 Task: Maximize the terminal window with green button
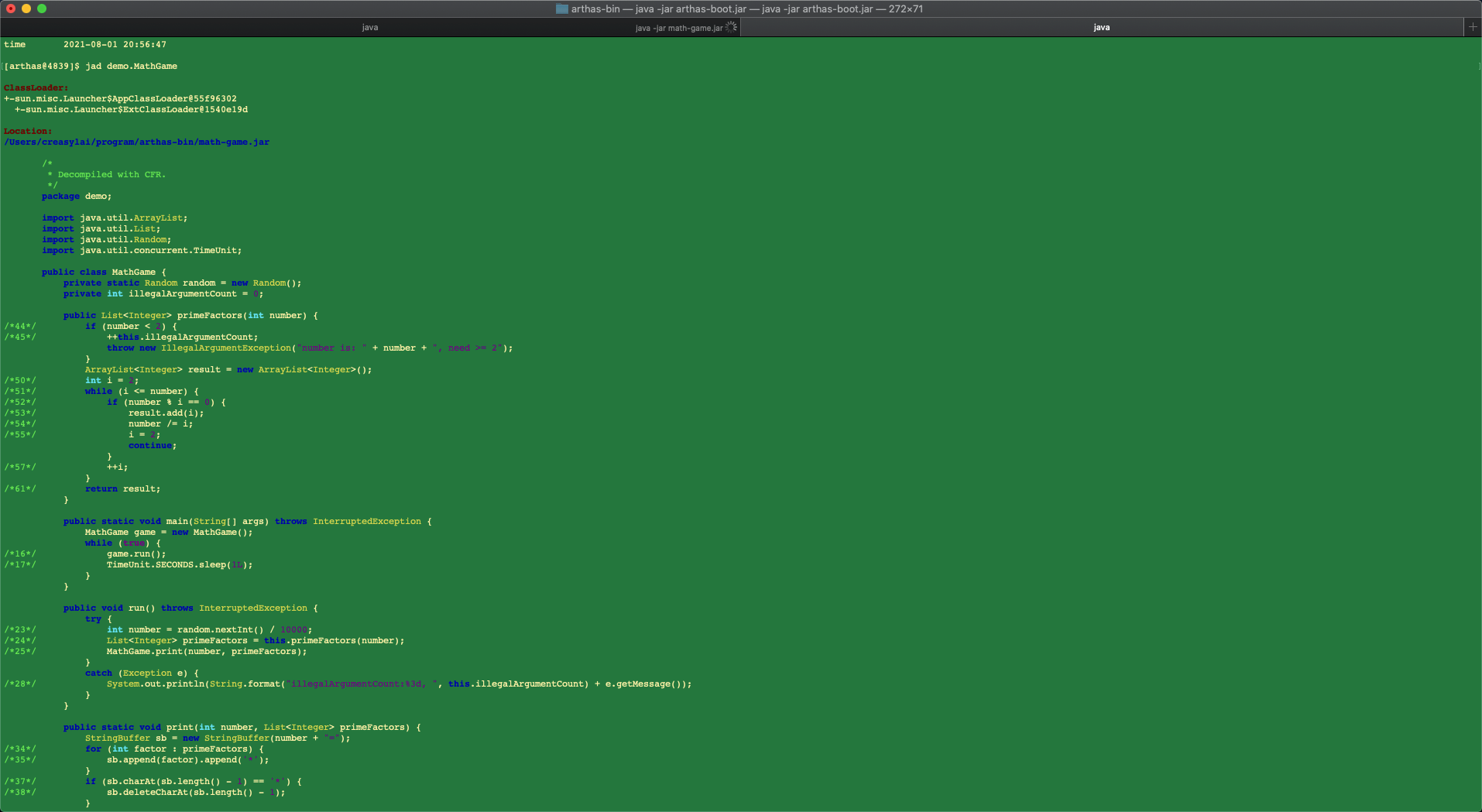pyautogui.click(x=42, y=9)
